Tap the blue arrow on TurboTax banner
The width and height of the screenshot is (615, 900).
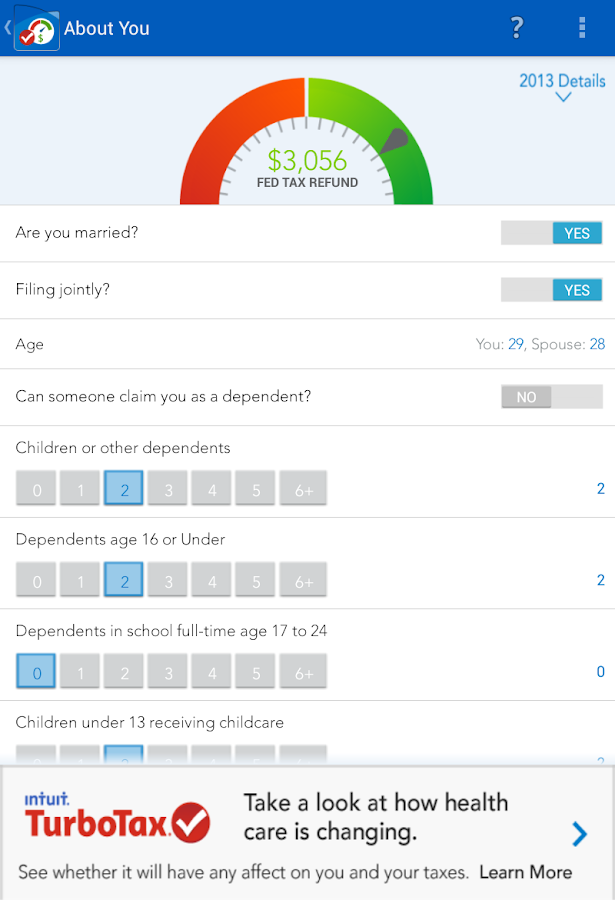[580, 833]
